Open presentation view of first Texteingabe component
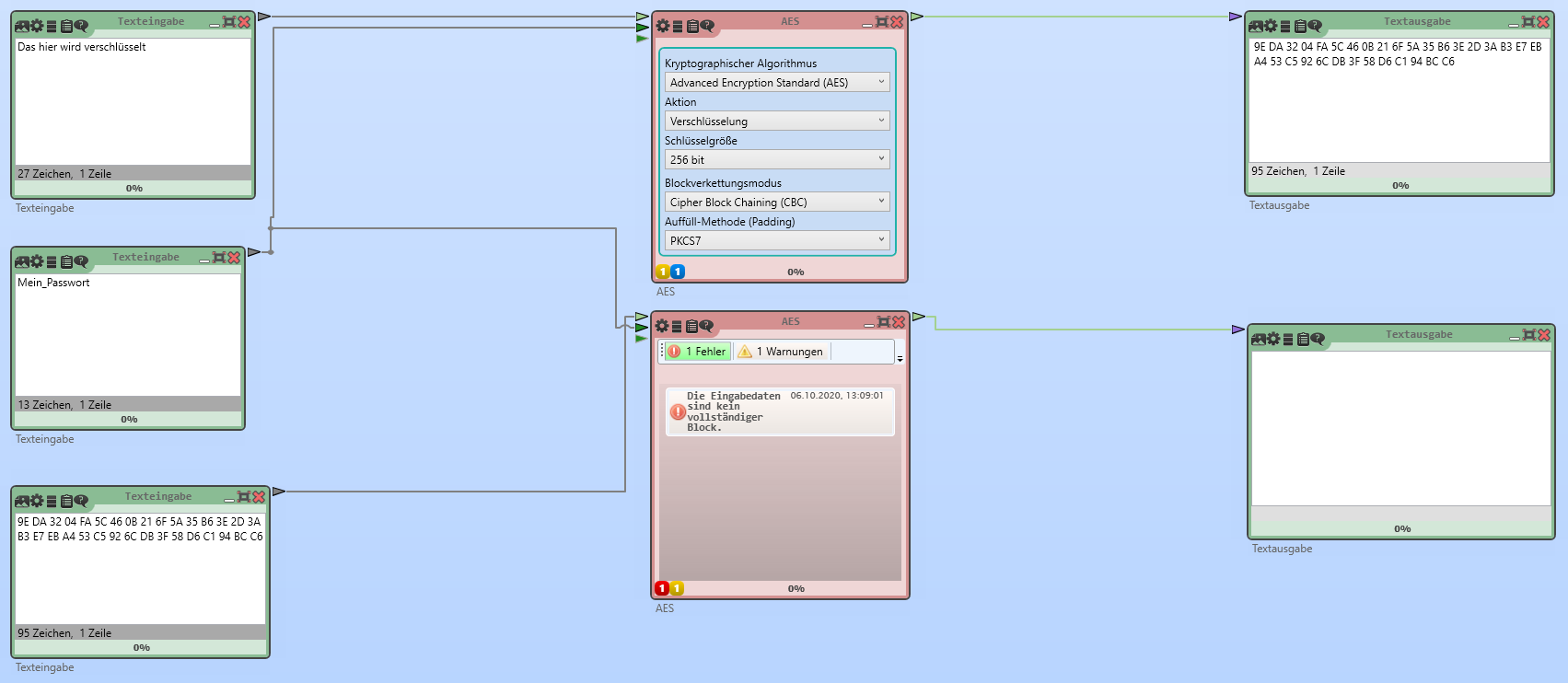Viewport: 1568px width, 683px height. (22, 26)
